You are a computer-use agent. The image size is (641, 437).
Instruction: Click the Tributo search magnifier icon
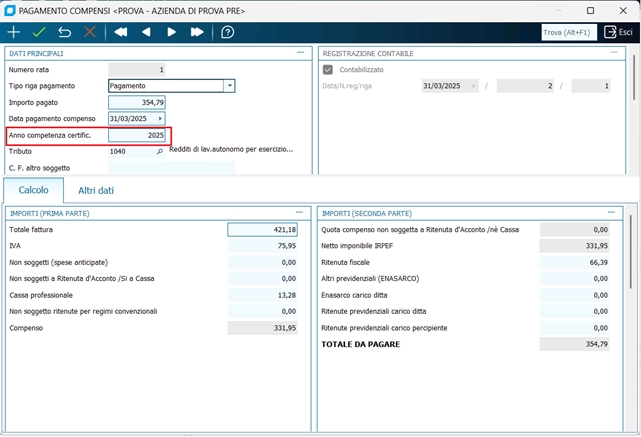point(159,152)
